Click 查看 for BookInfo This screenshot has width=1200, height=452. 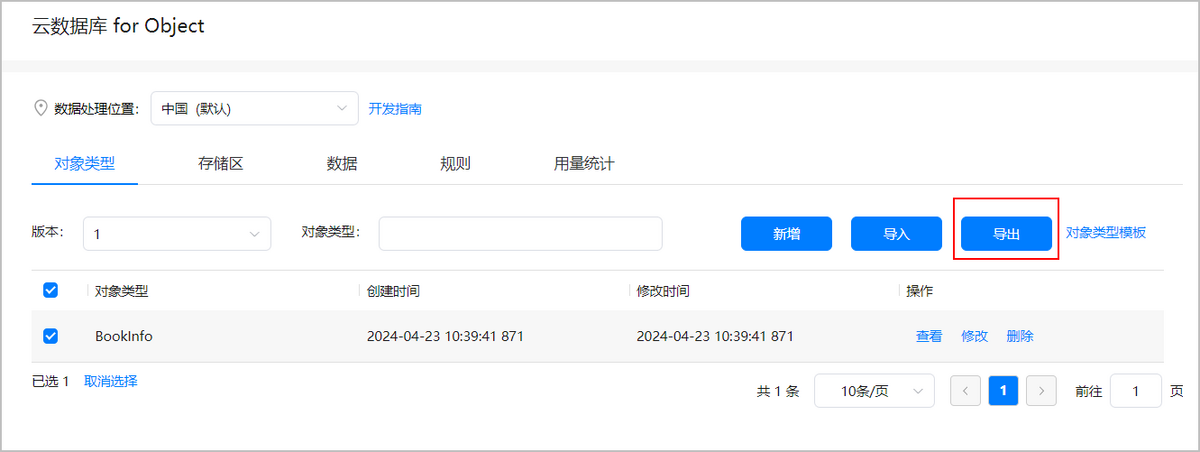(929, 336)
